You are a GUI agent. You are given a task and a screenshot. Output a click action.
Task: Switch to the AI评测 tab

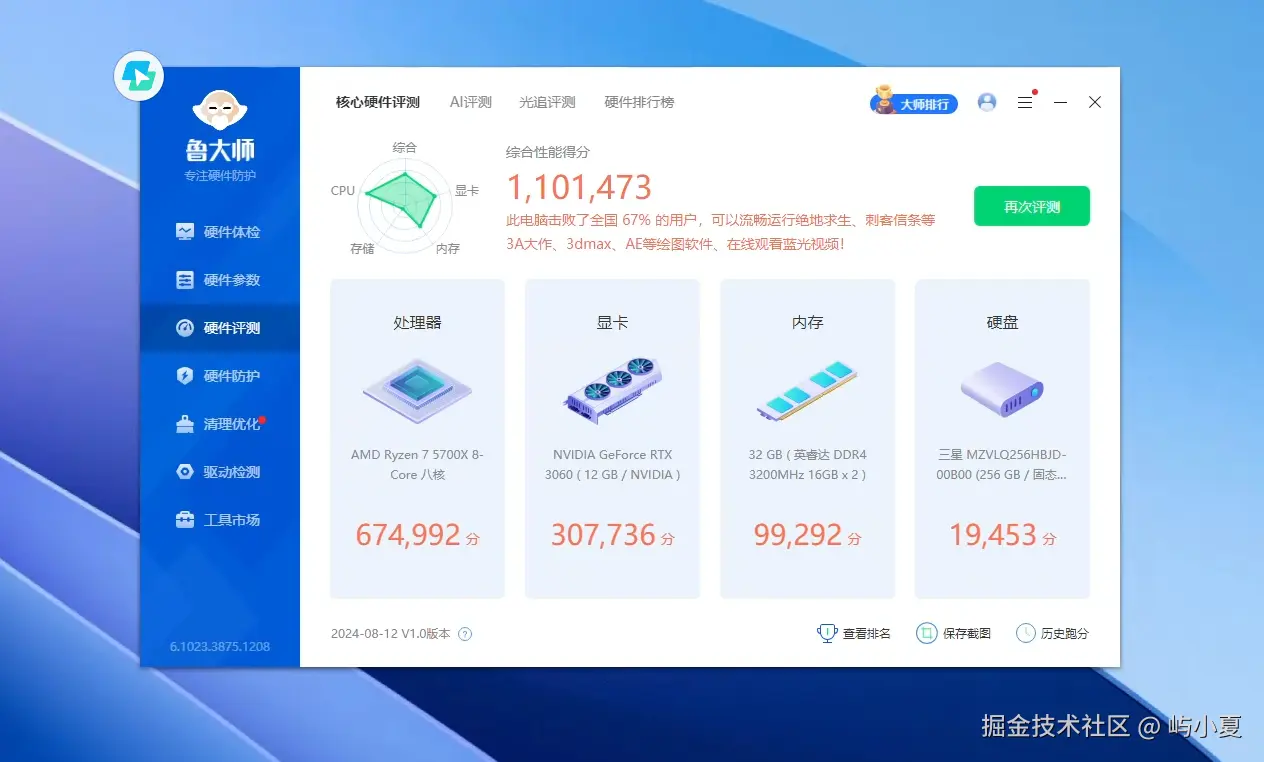[x=471, y=102]
